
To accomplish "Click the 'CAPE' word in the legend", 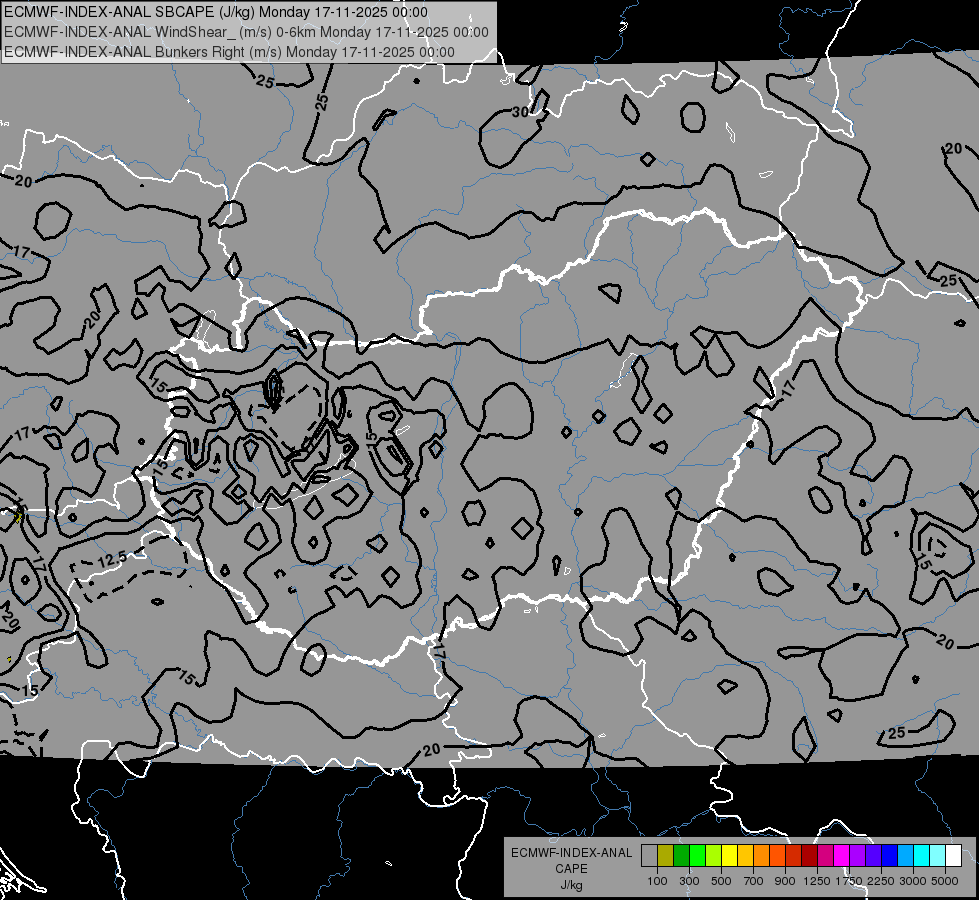I will (x=571, y=869).
